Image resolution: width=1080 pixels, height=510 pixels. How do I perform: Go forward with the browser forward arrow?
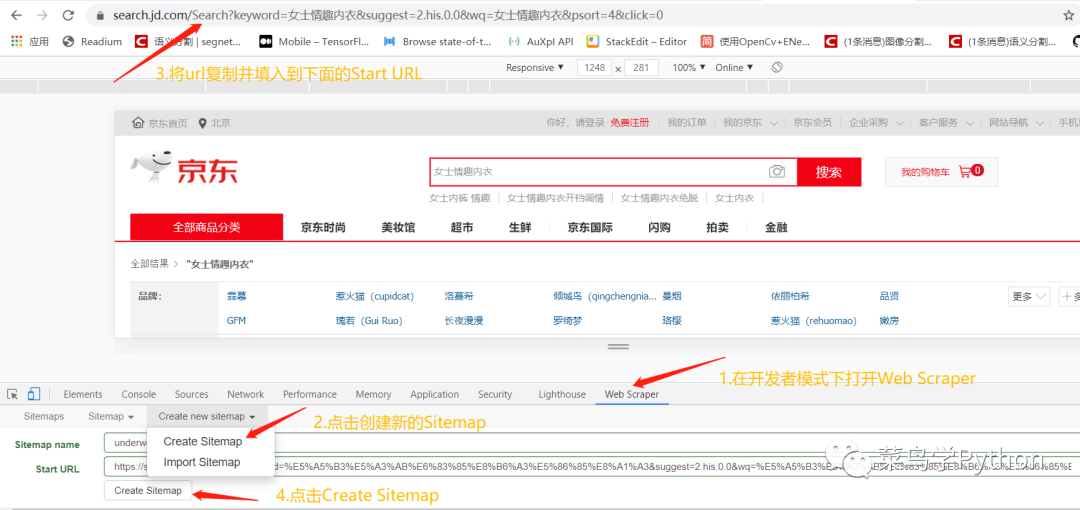pos(42,14)
